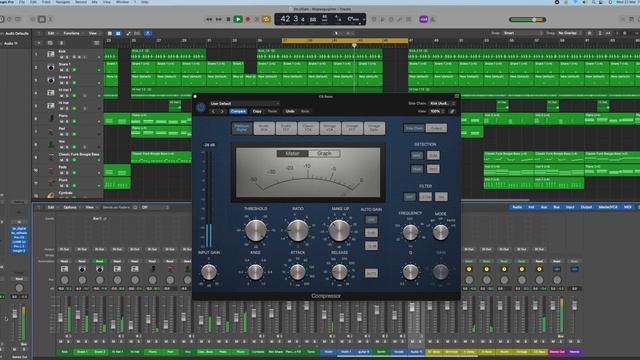Click the master volume slider in the control bar
Viewport: 640px width, 360px height.
click(x=527, y=20)
